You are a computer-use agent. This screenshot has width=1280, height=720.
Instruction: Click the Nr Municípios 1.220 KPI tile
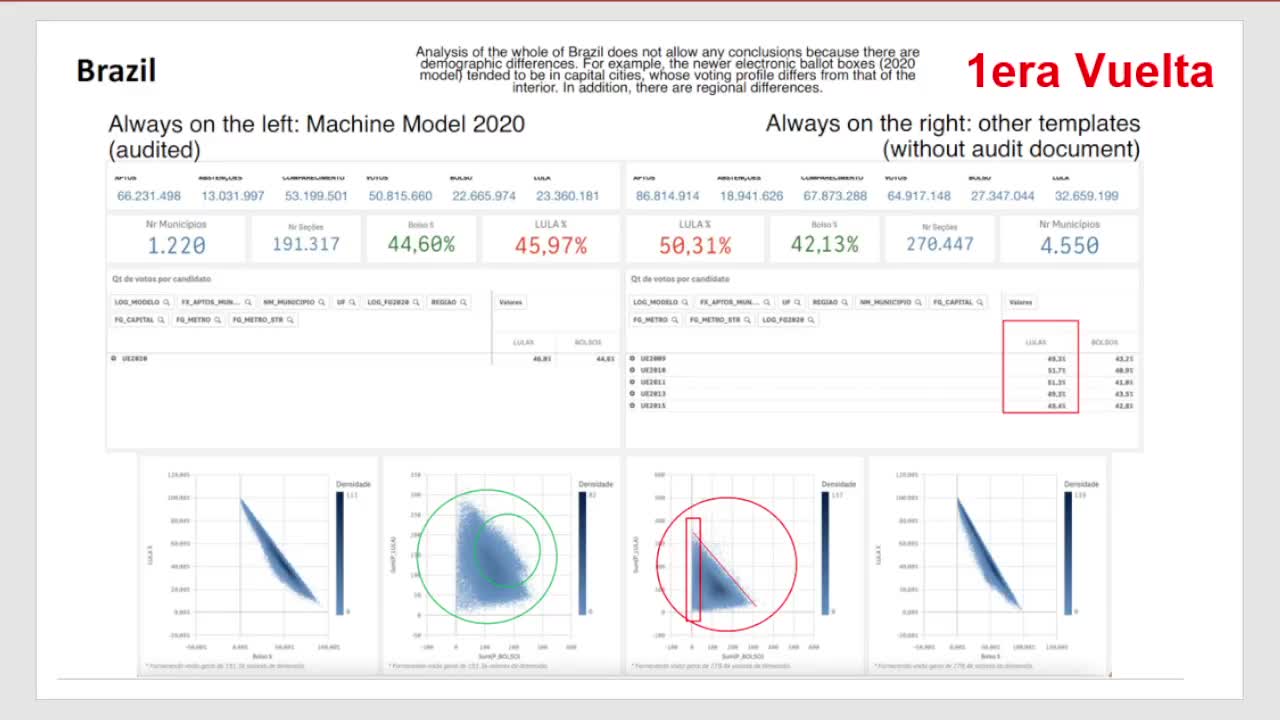click(x=176, y=239)
